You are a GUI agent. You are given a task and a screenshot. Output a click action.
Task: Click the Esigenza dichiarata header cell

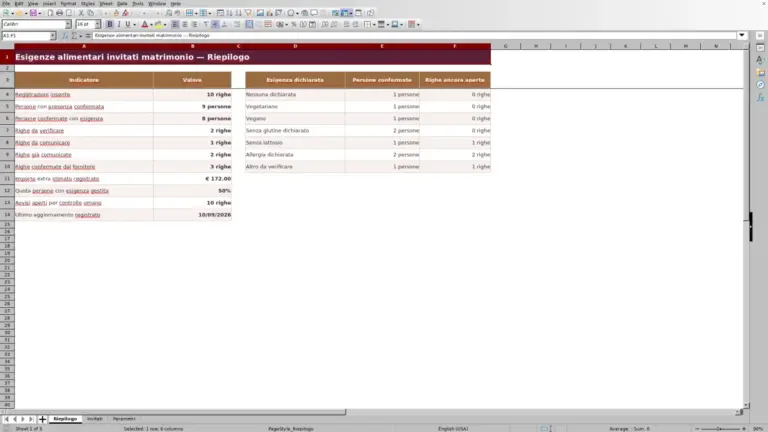(295, 80)
